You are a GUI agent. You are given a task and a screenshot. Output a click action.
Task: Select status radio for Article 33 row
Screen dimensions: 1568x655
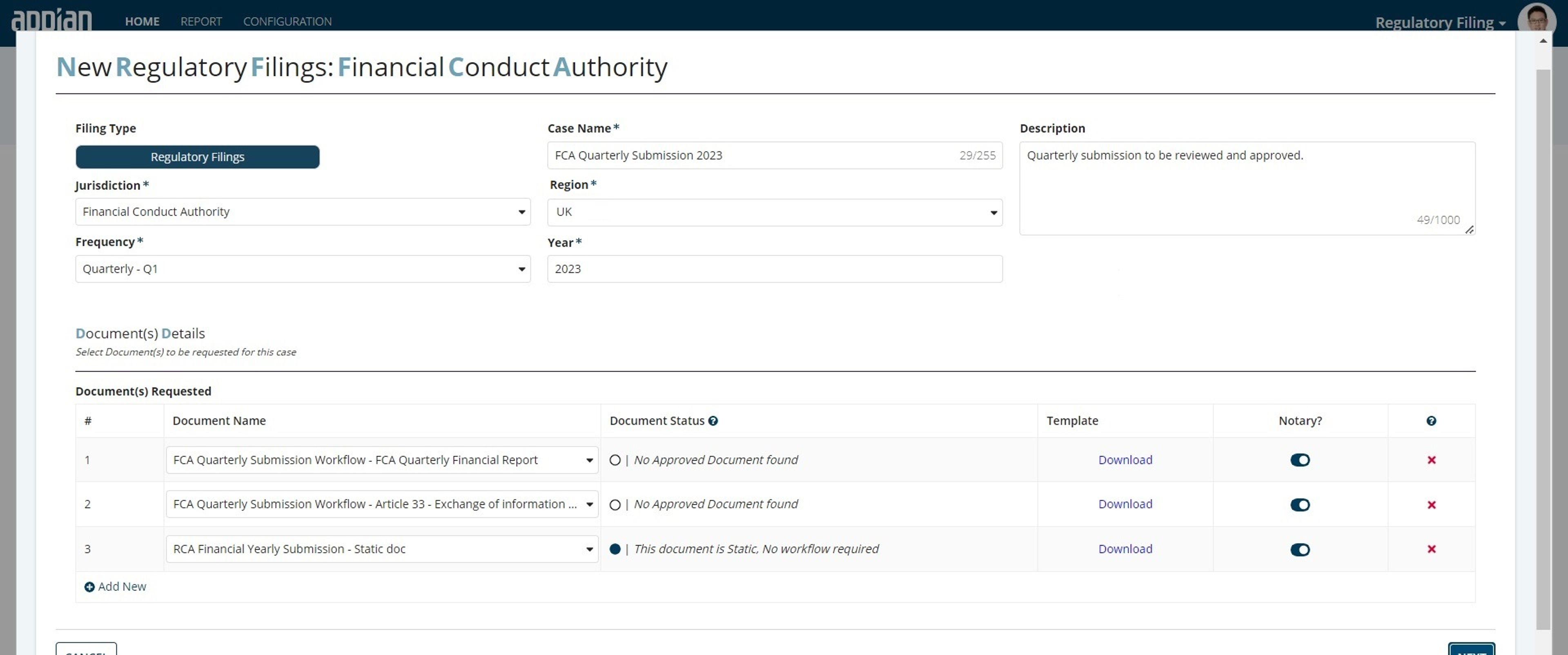[x=615, y=505]
